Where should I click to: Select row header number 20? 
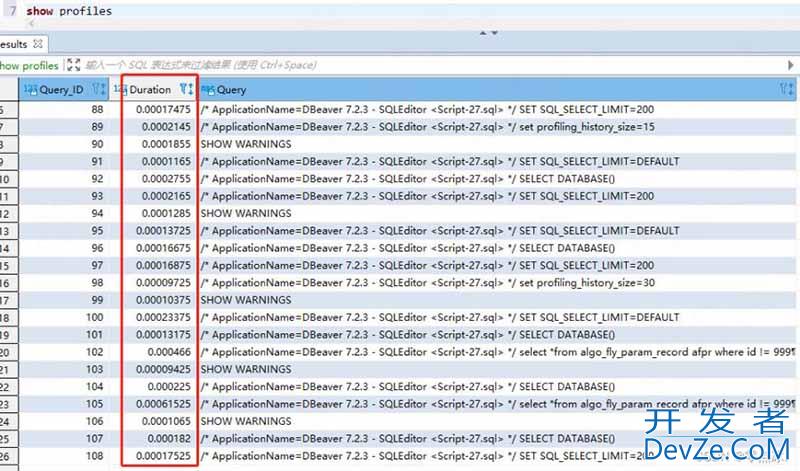point(9,353)
